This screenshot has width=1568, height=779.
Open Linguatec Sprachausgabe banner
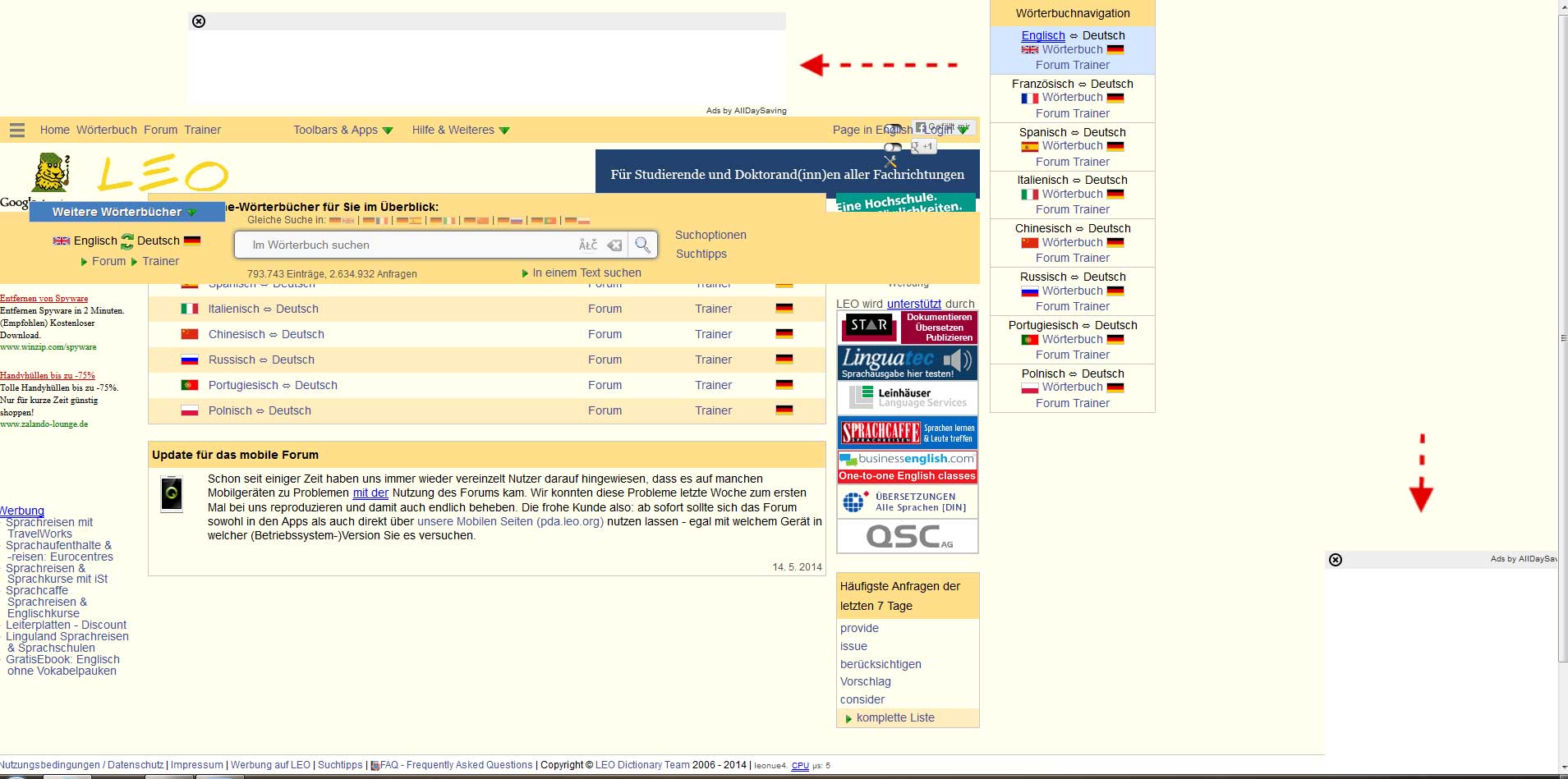908,363
